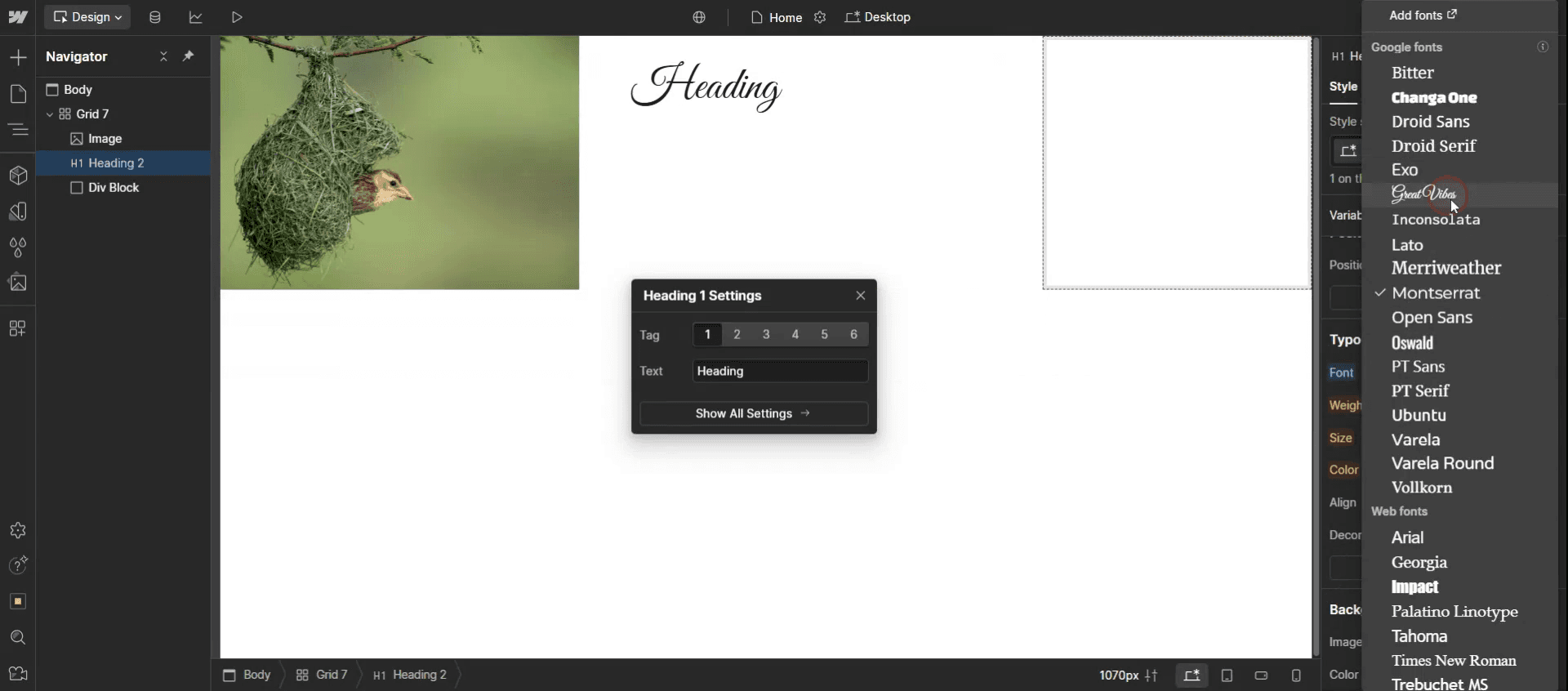The image size is (1568, 691).
Task: Select heading tag 1
Action: 707,335
